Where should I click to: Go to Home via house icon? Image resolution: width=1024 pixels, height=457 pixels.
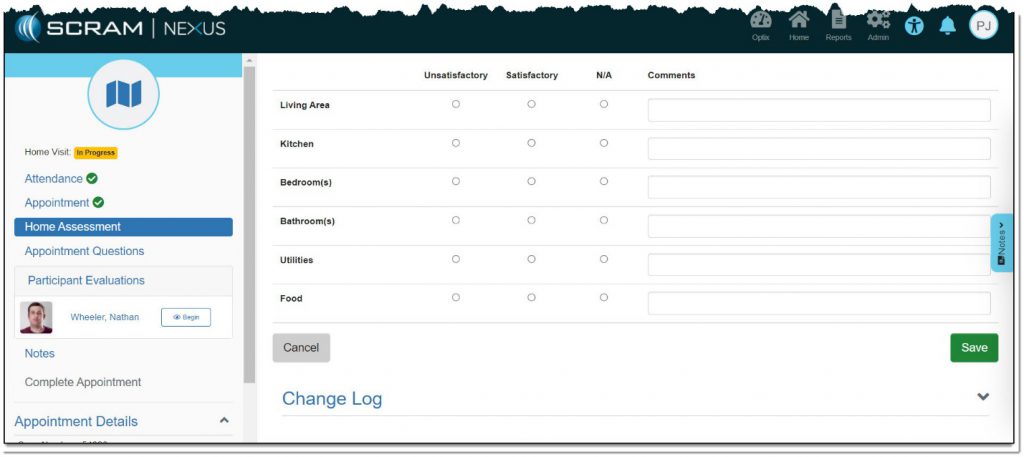click(798, 22)
